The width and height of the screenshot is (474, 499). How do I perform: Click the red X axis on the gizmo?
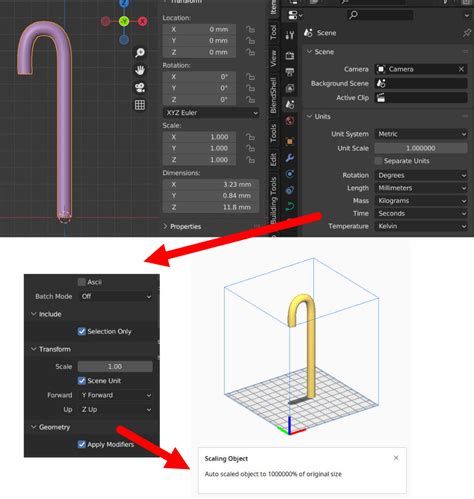tap(143, 22)
